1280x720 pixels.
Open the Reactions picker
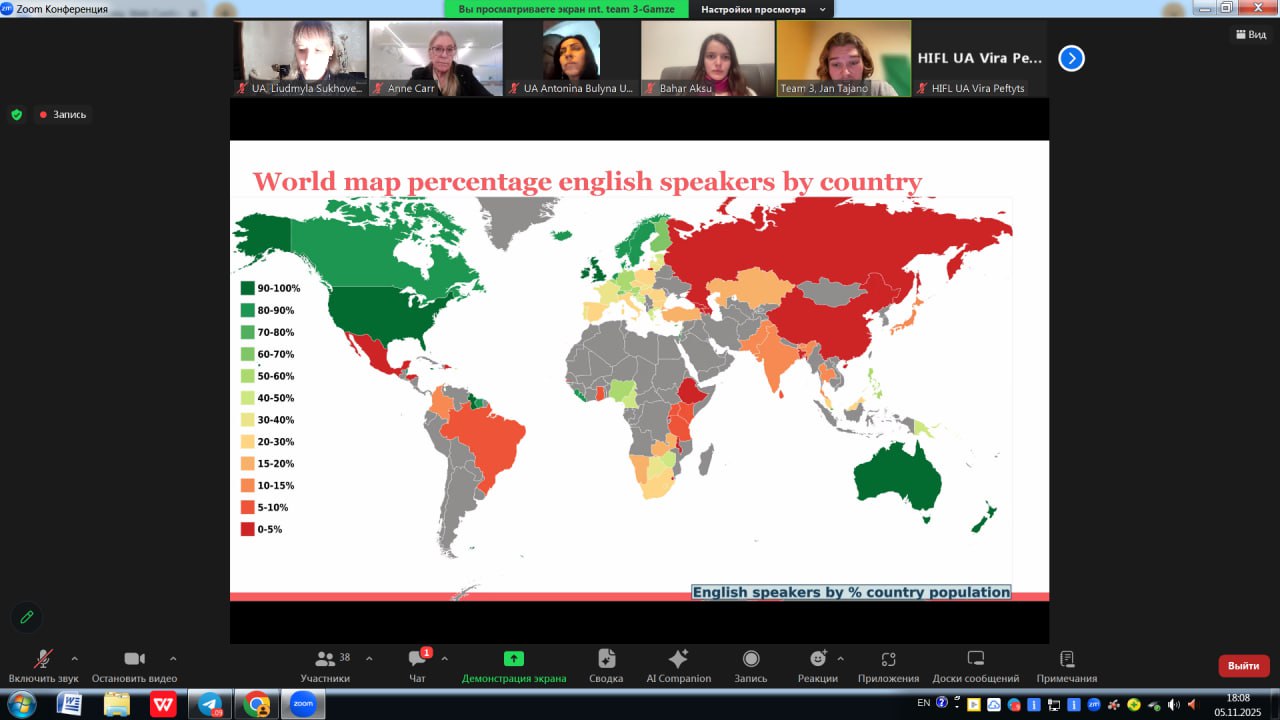point(818,665)
